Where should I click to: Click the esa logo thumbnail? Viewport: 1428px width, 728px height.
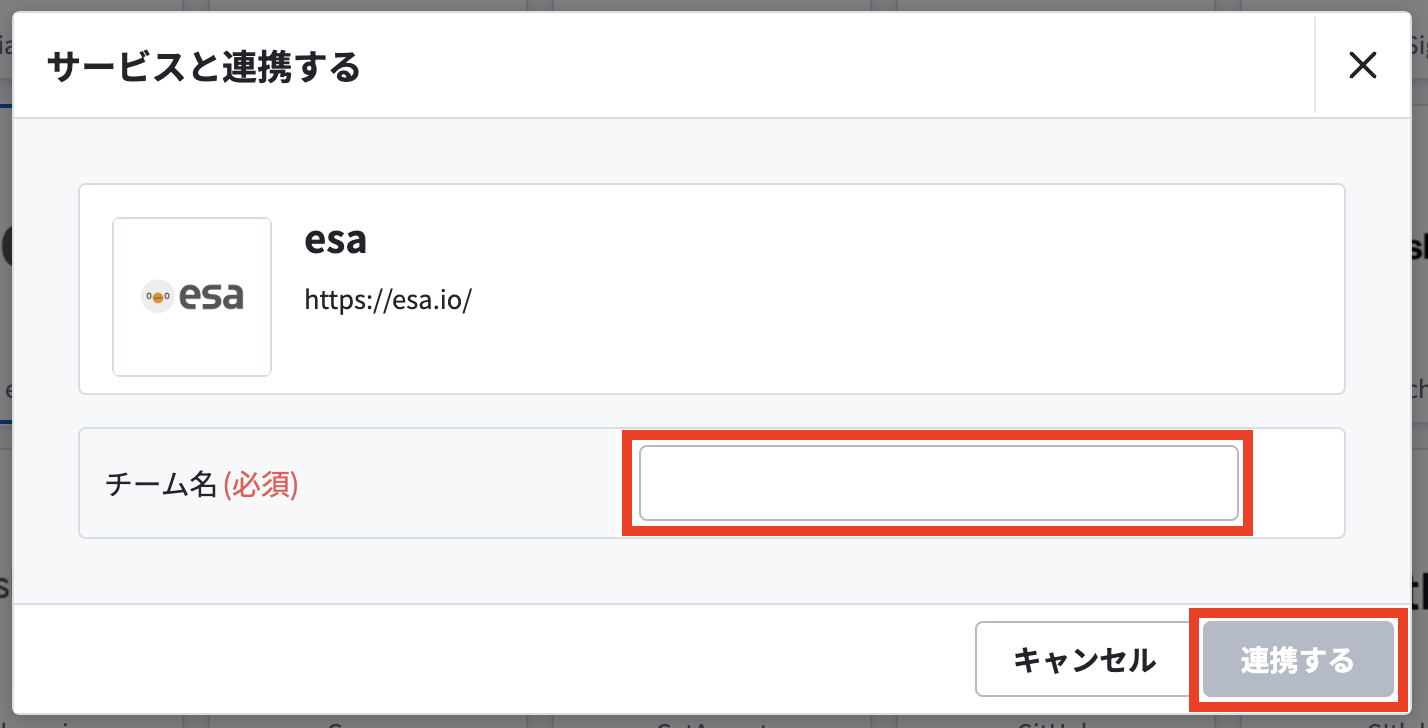[x=192, y=297]
